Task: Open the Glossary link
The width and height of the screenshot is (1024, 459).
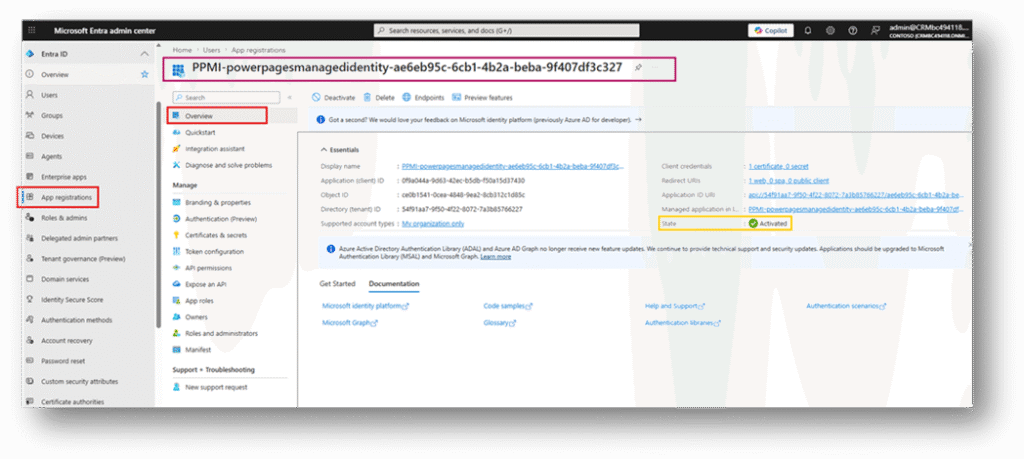Action: coord(500,323)
